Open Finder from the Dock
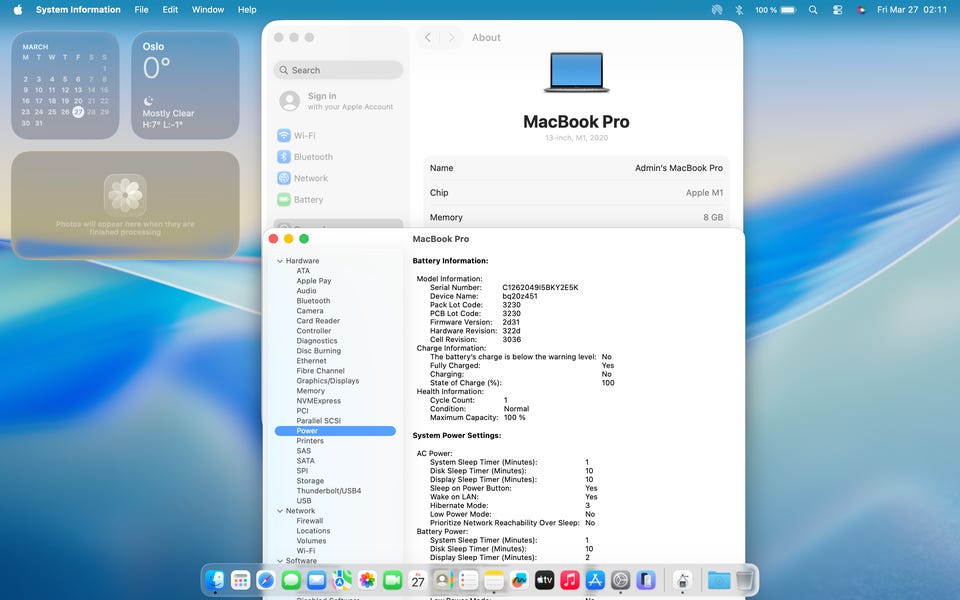Viewport: 960px width, 600px height. [x=215, y=579]
